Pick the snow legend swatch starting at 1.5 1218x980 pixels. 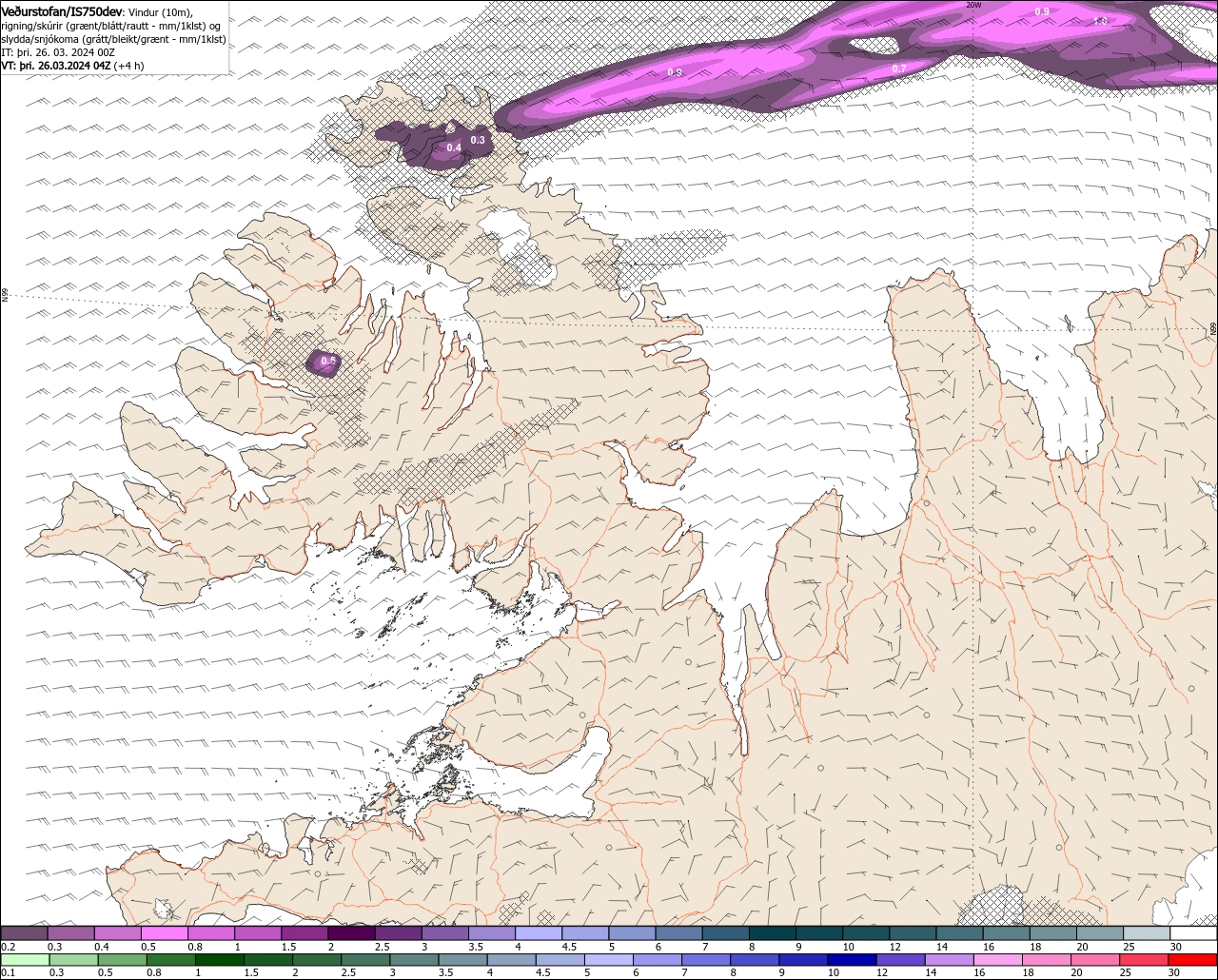coord(304,933)
